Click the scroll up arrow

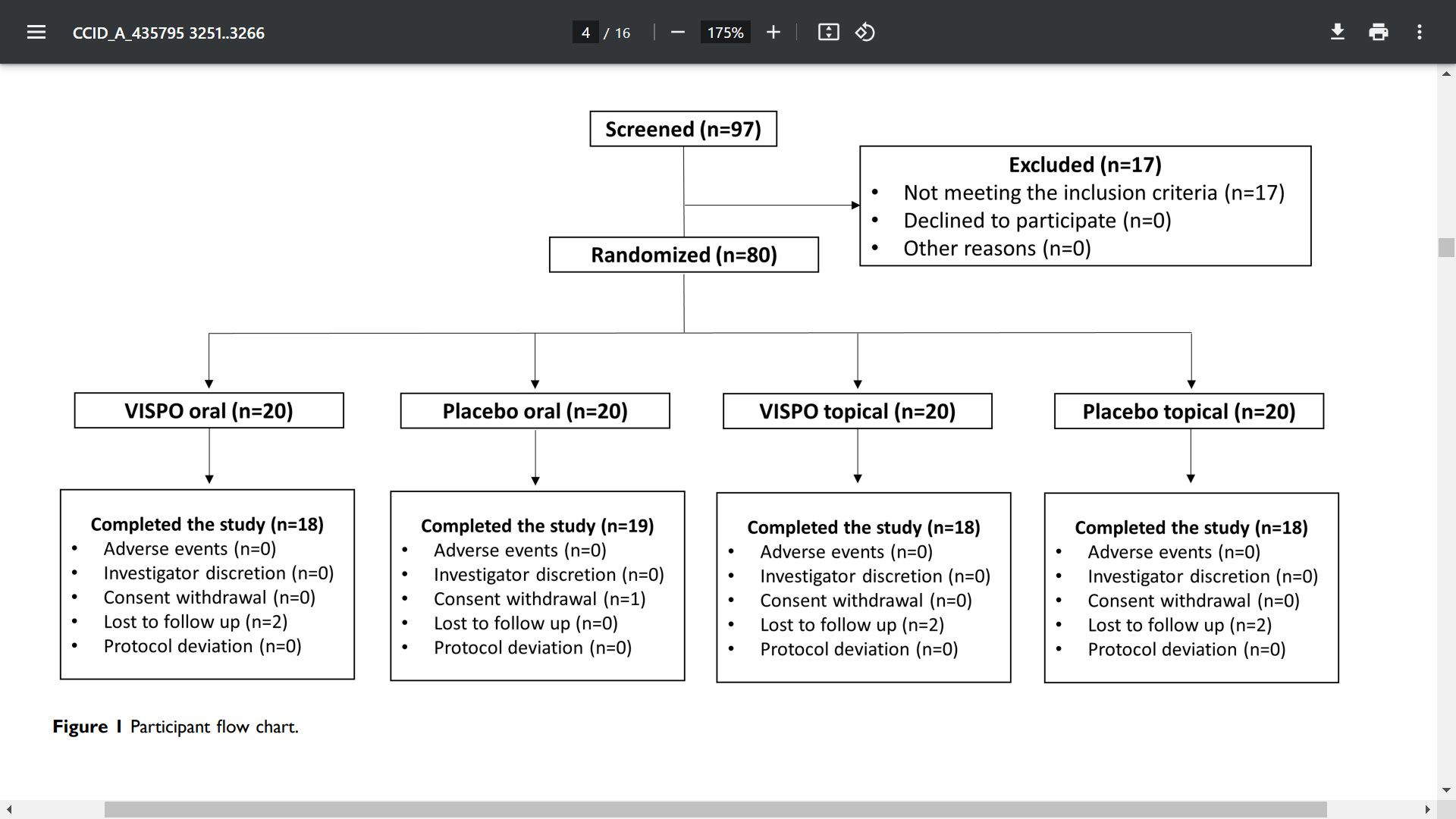(1446, 74)
